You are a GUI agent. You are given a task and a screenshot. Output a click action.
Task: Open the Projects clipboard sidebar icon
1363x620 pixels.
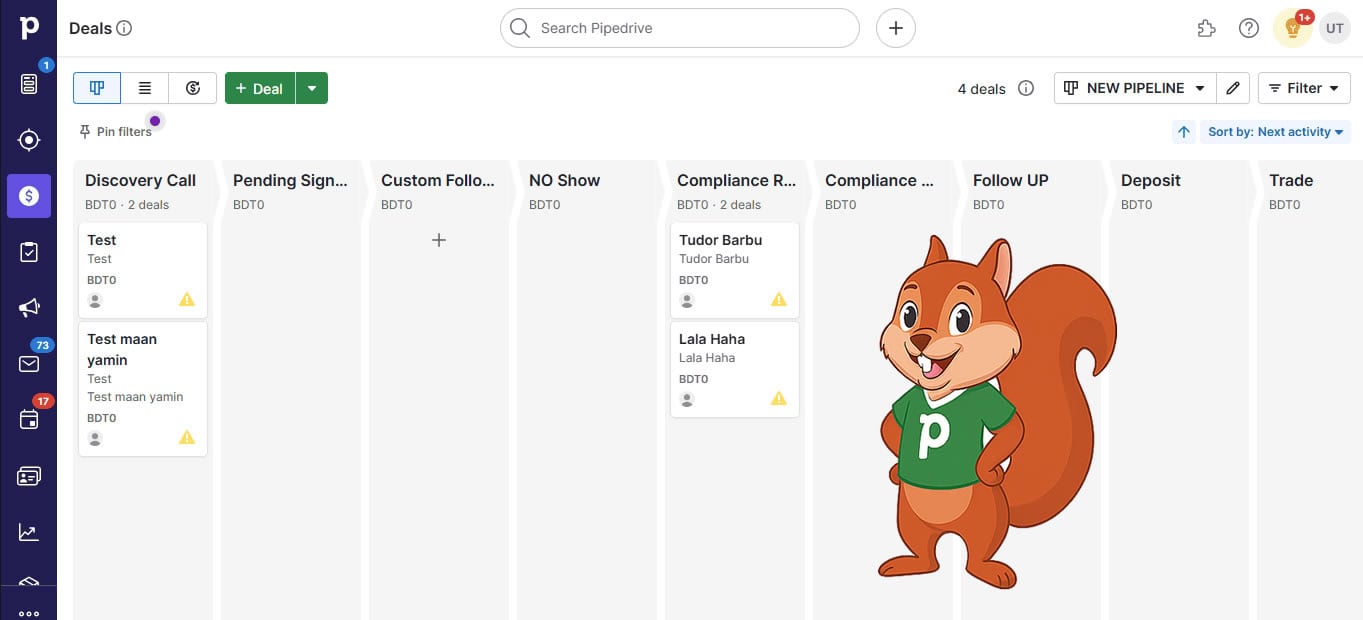point(29,252)
